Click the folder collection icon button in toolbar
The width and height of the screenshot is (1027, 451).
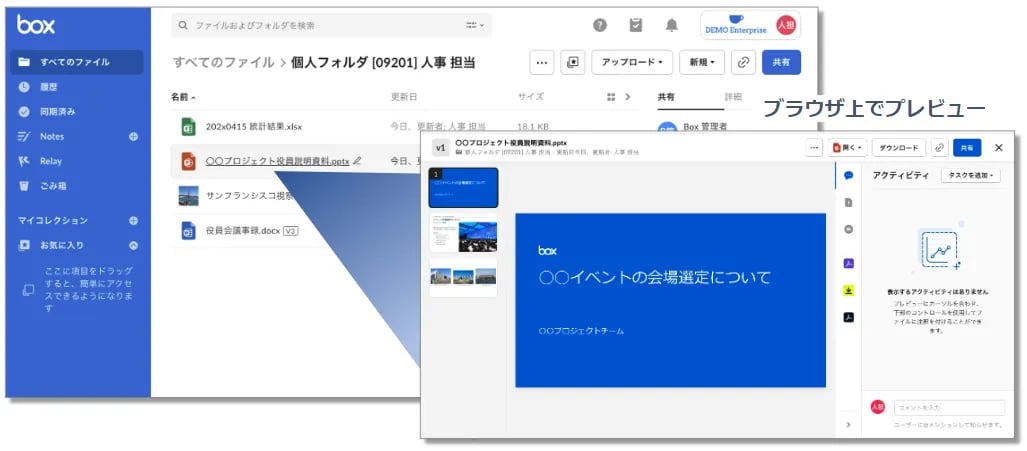(x=573, y=62)
